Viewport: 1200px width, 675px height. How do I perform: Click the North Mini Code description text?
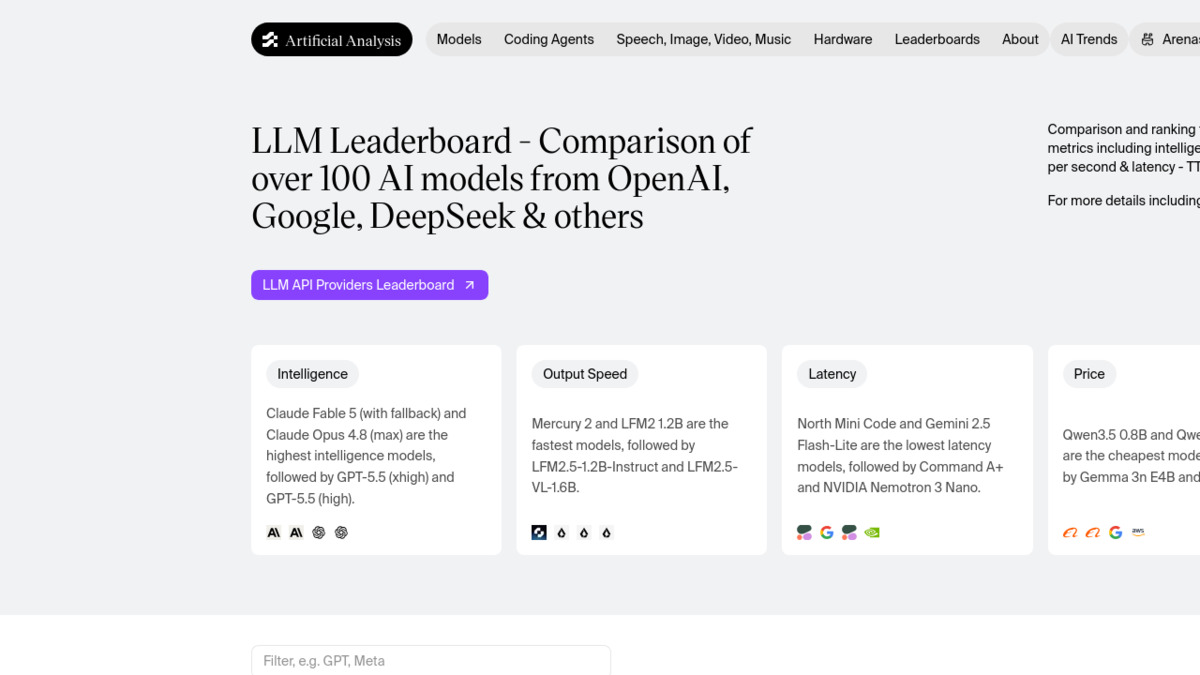tap(900, 456)
